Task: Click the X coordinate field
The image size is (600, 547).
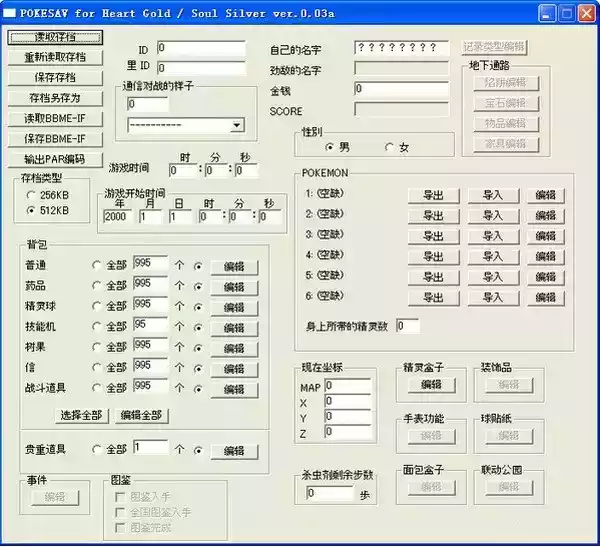Action: 348,402
